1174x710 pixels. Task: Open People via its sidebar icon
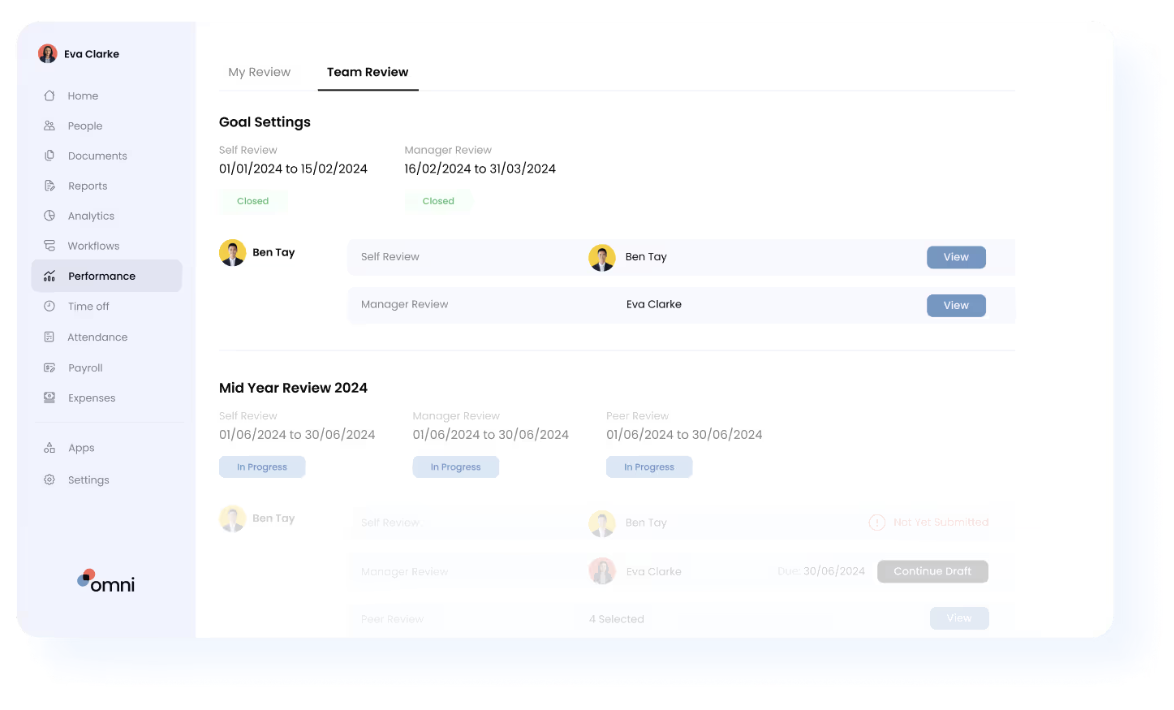49,126
